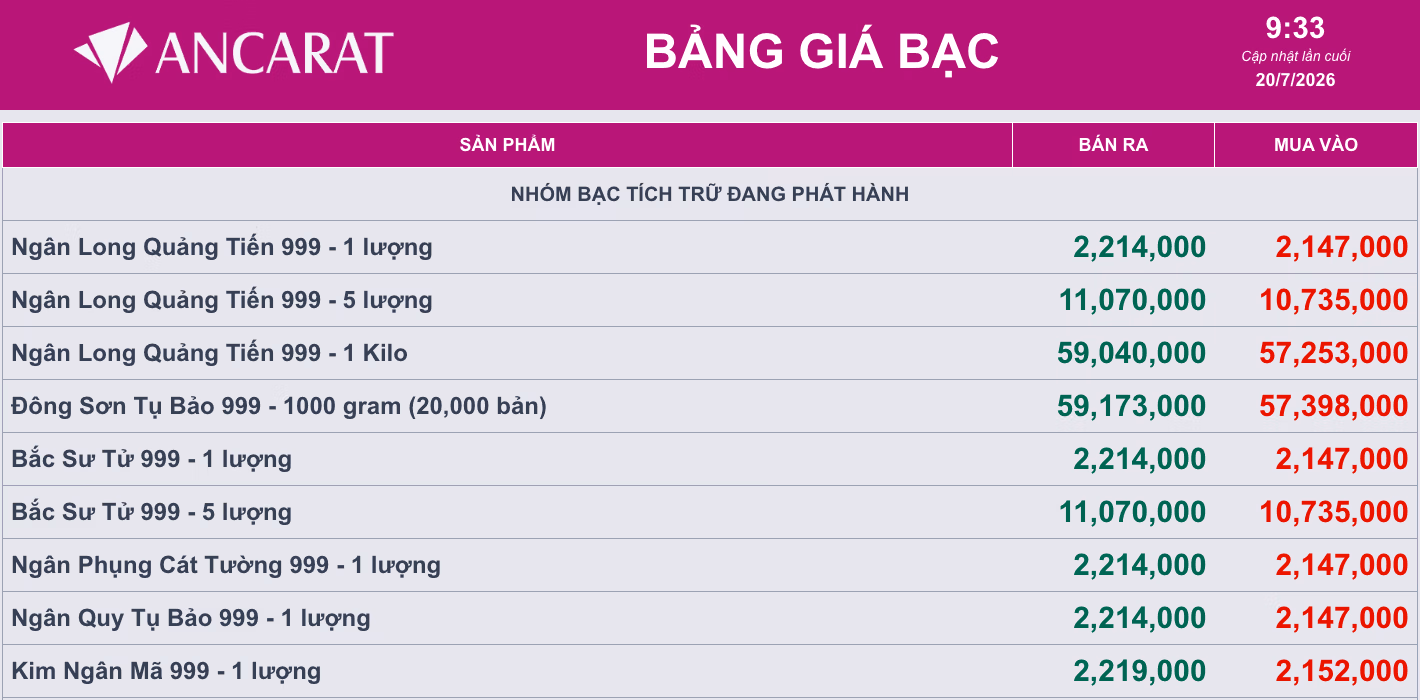Open Bắc Sư Tử 999 - 1 lượng row
The height and width of the screenshot is (700, 1420).
[710, 459]
